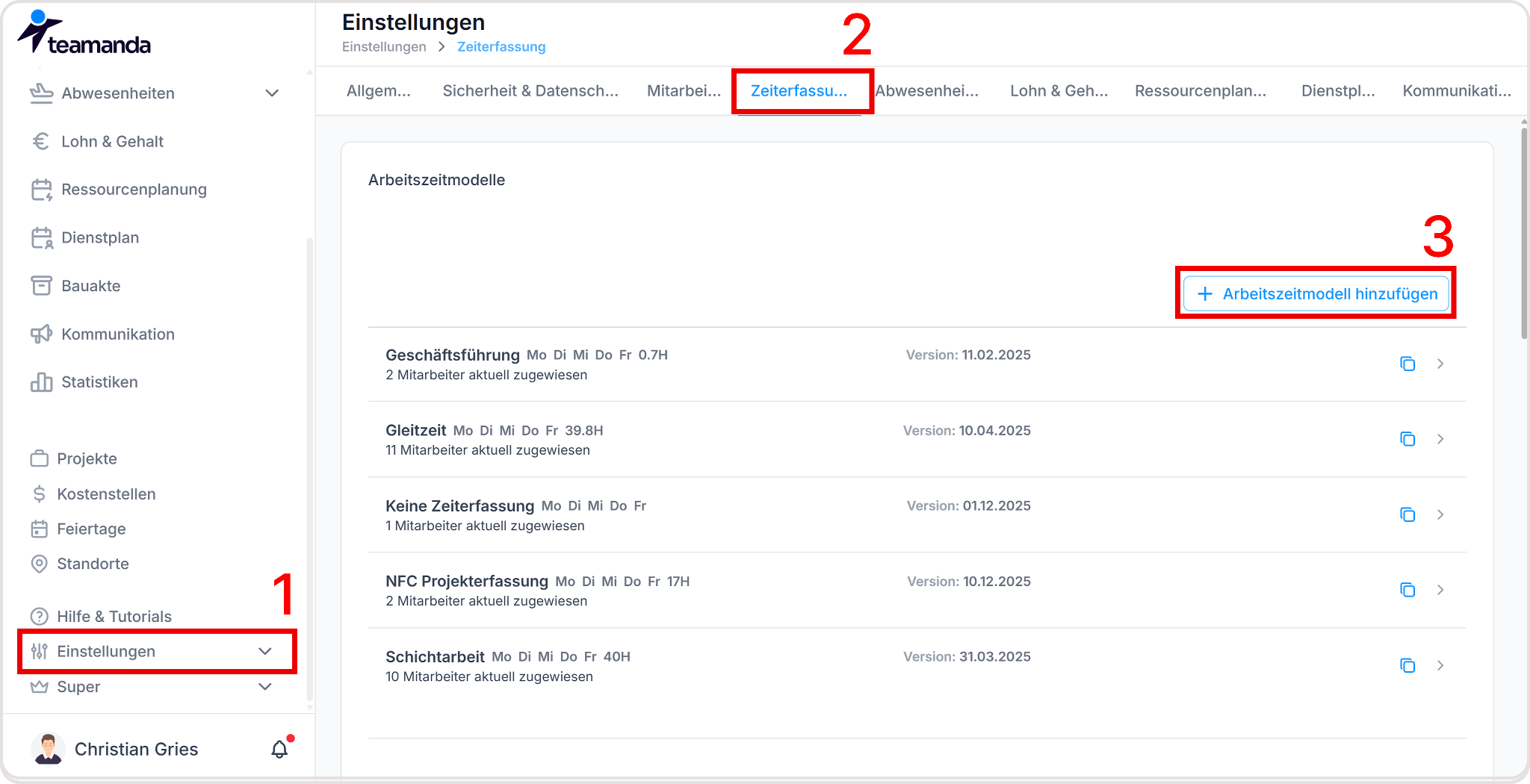Duplicate the Keine Zeiterfassung model

(x=1407, y=514)
